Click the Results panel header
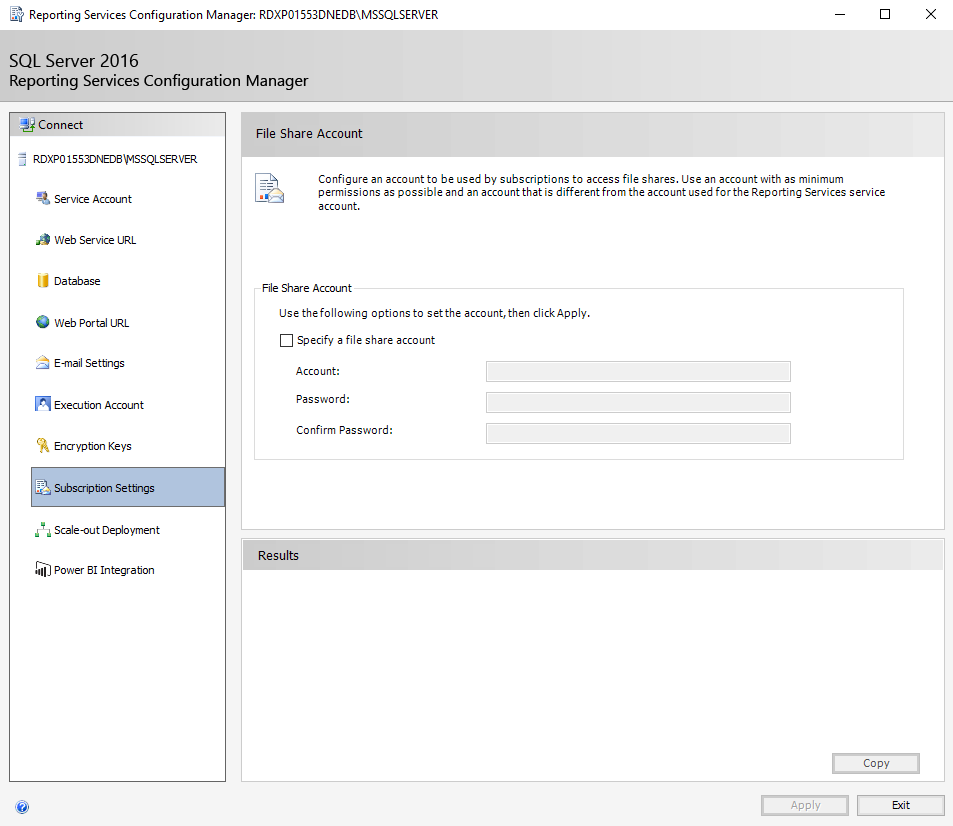Viewport: 953px width, 826px height. (x=593, y=555)
